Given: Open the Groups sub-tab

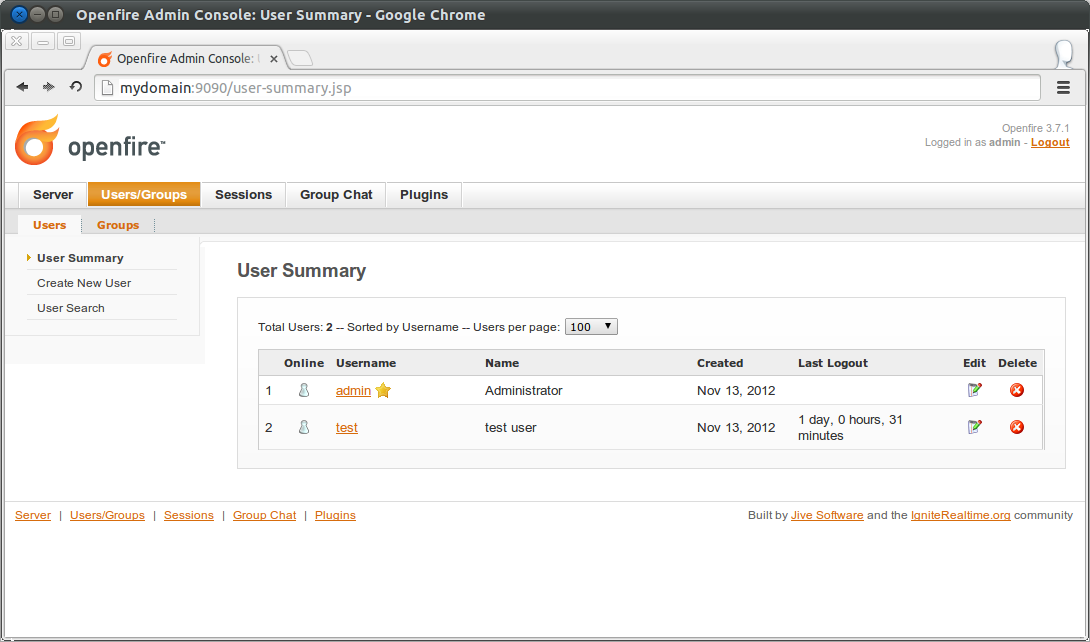Looking at the screenshot, I should click(x=118, y=225).
